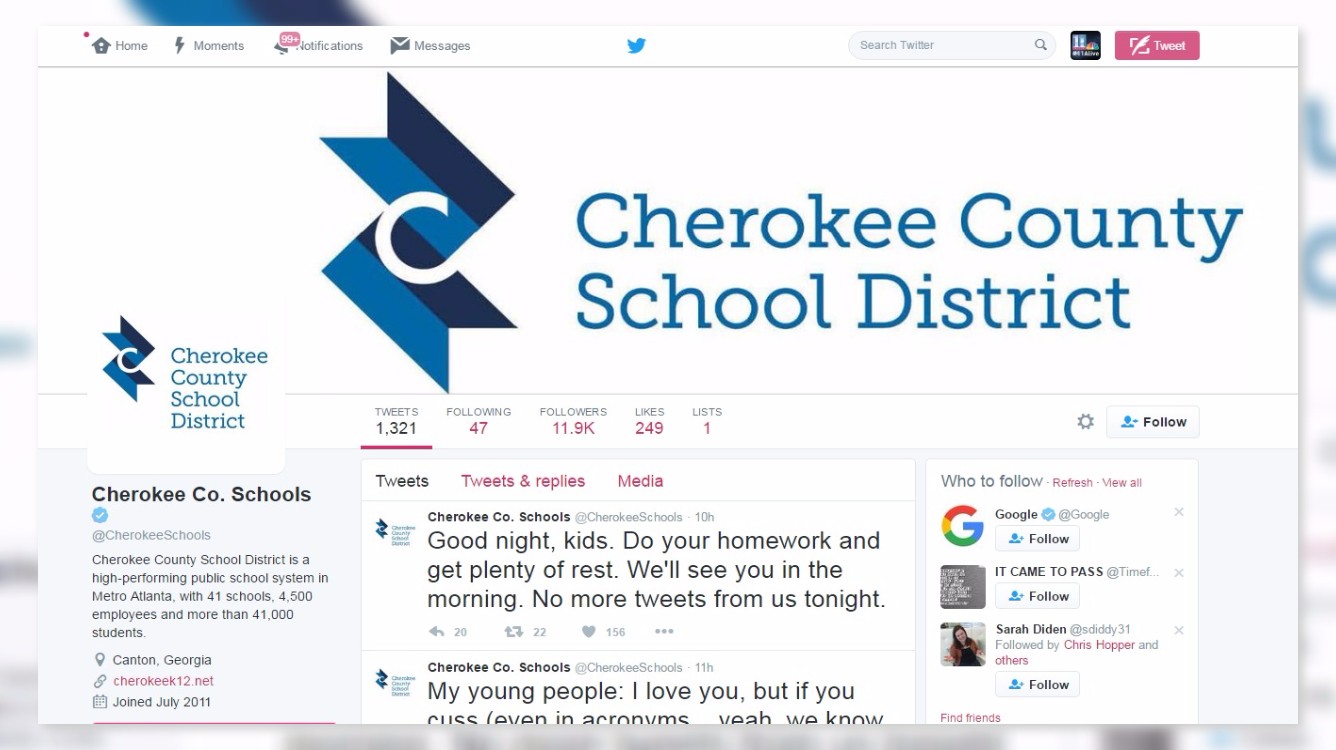Screen dimensions: 1336x750
Task: Open the cherokeek12.net website link
Action: pyautogui.click(x=163, y=681)
